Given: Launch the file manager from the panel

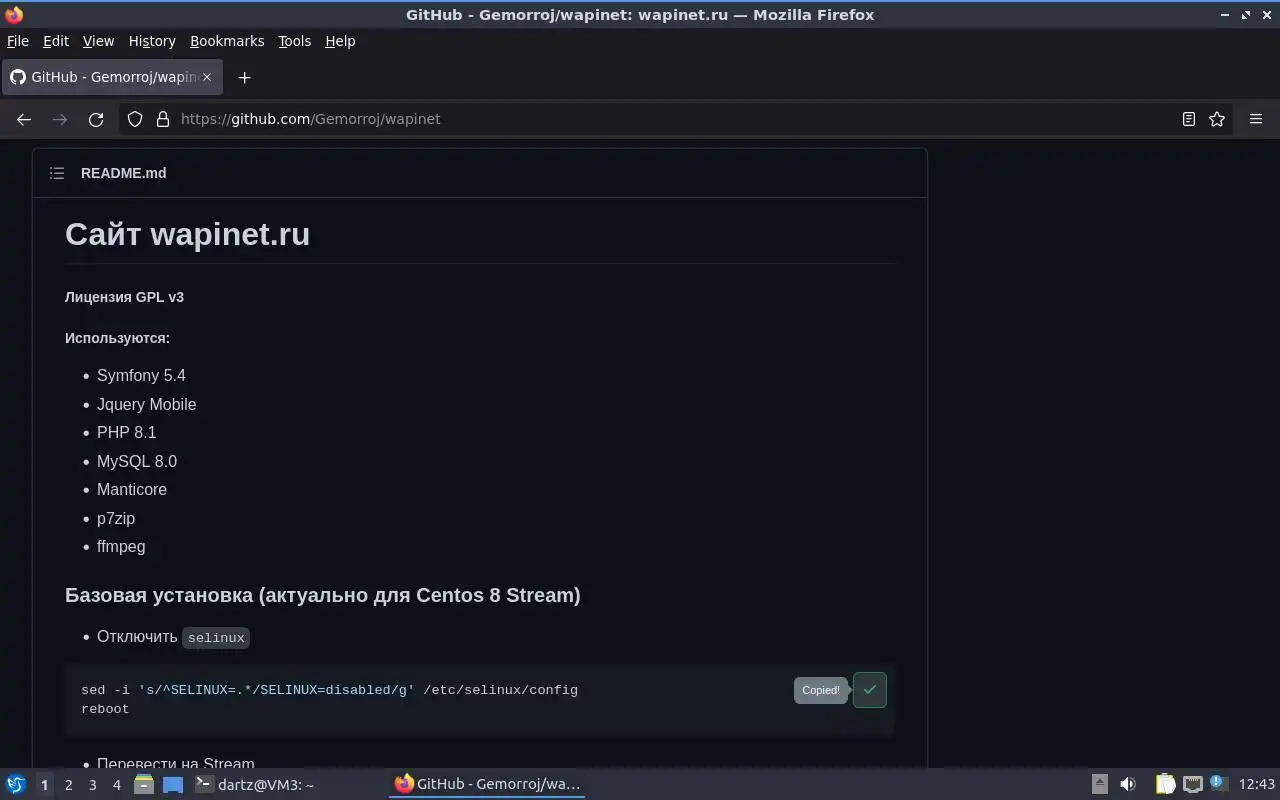Looking at the screenshot, I should [x=143, y=784].
